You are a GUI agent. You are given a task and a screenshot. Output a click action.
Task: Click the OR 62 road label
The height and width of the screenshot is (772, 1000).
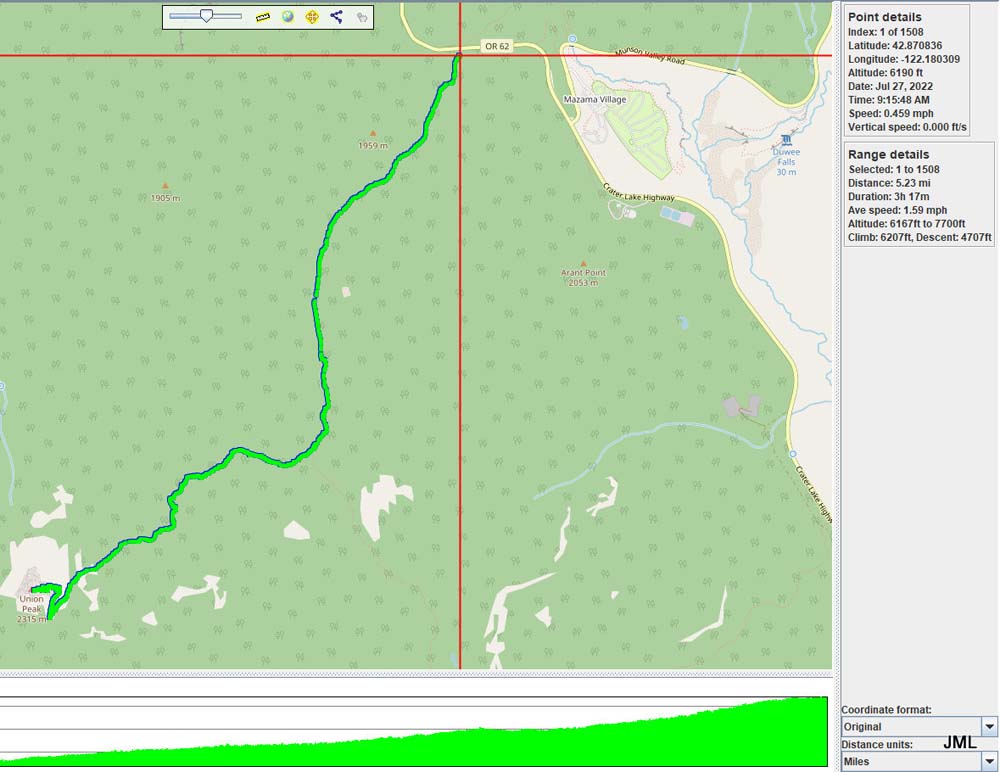497,46
